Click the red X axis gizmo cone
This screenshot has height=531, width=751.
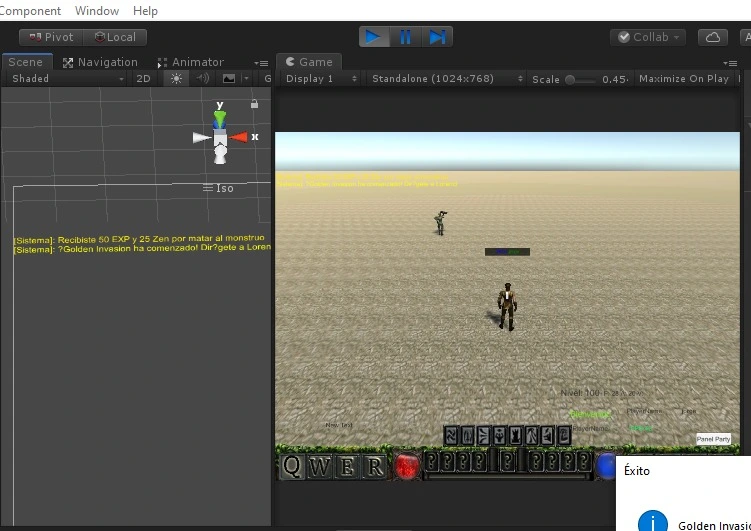pyautogui.click(x=239, y=137)
